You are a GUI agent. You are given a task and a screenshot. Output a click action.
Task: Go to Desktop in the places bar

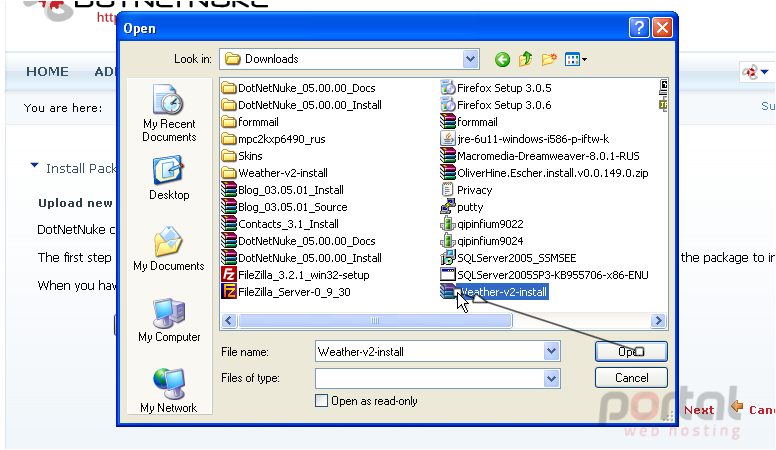point(169,178)
